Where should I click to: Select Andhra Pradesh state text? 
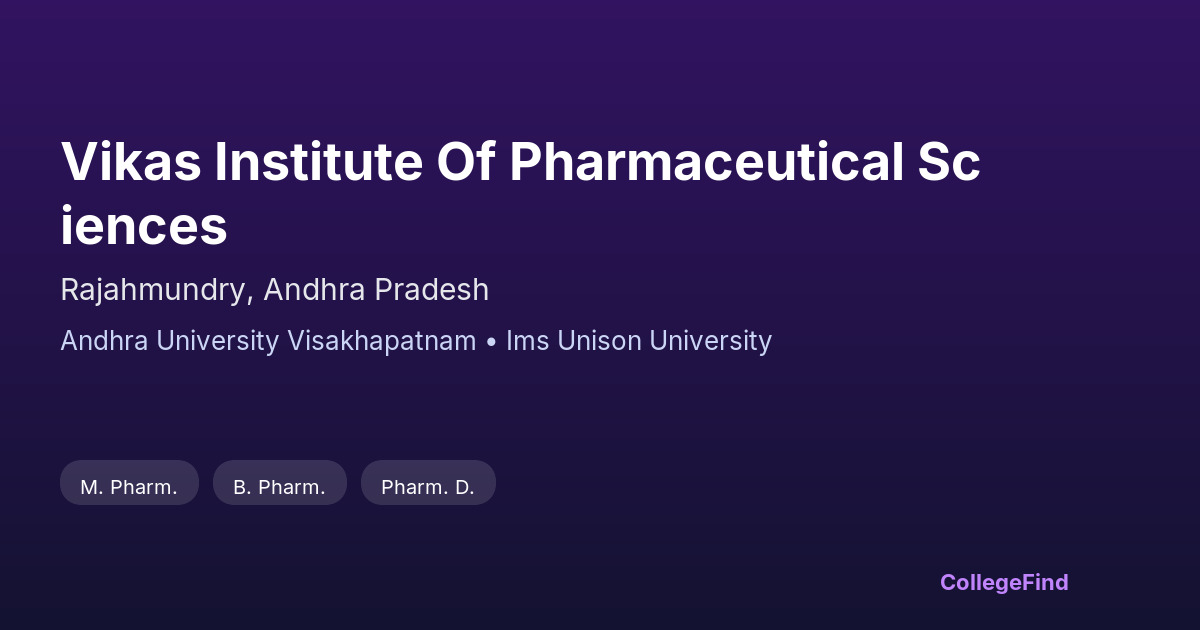pos(377,290)
